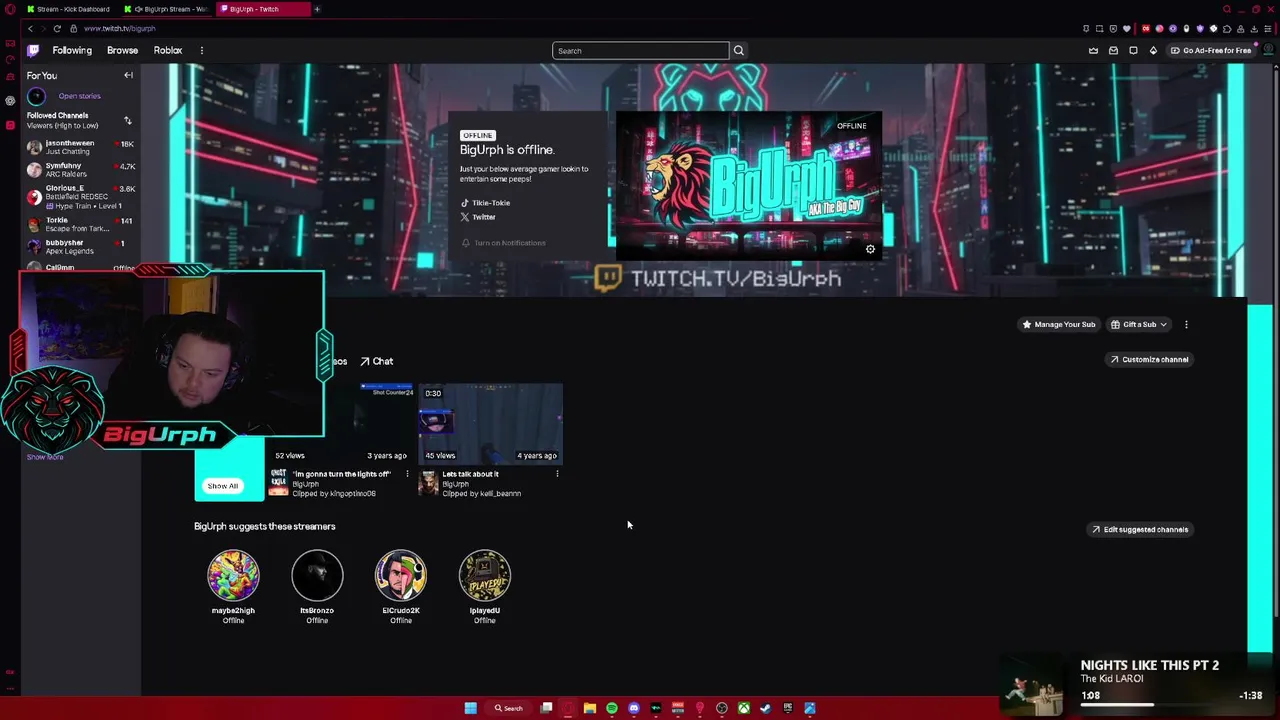Screen dimensions: 1280x720
Task: Open Xbox app from the taskbar
Action: tap(744, 708)
